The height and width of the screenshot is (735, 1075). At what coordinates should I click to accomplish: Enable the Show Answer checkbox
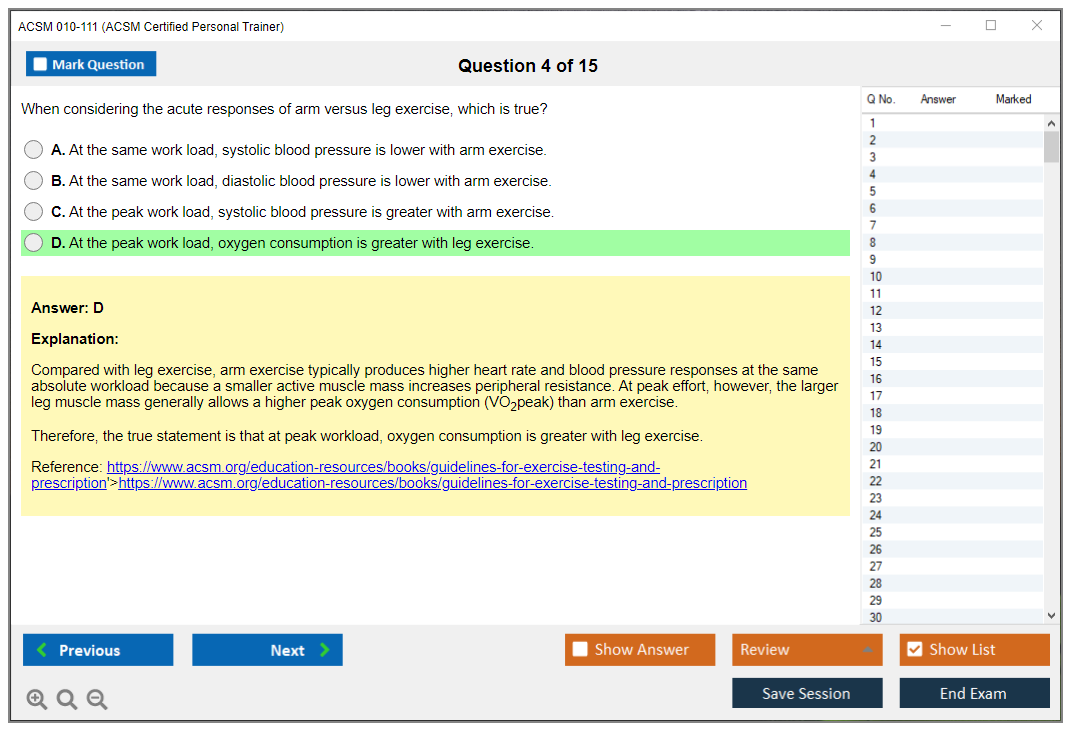pyautogui.click(x=581, y=650)
